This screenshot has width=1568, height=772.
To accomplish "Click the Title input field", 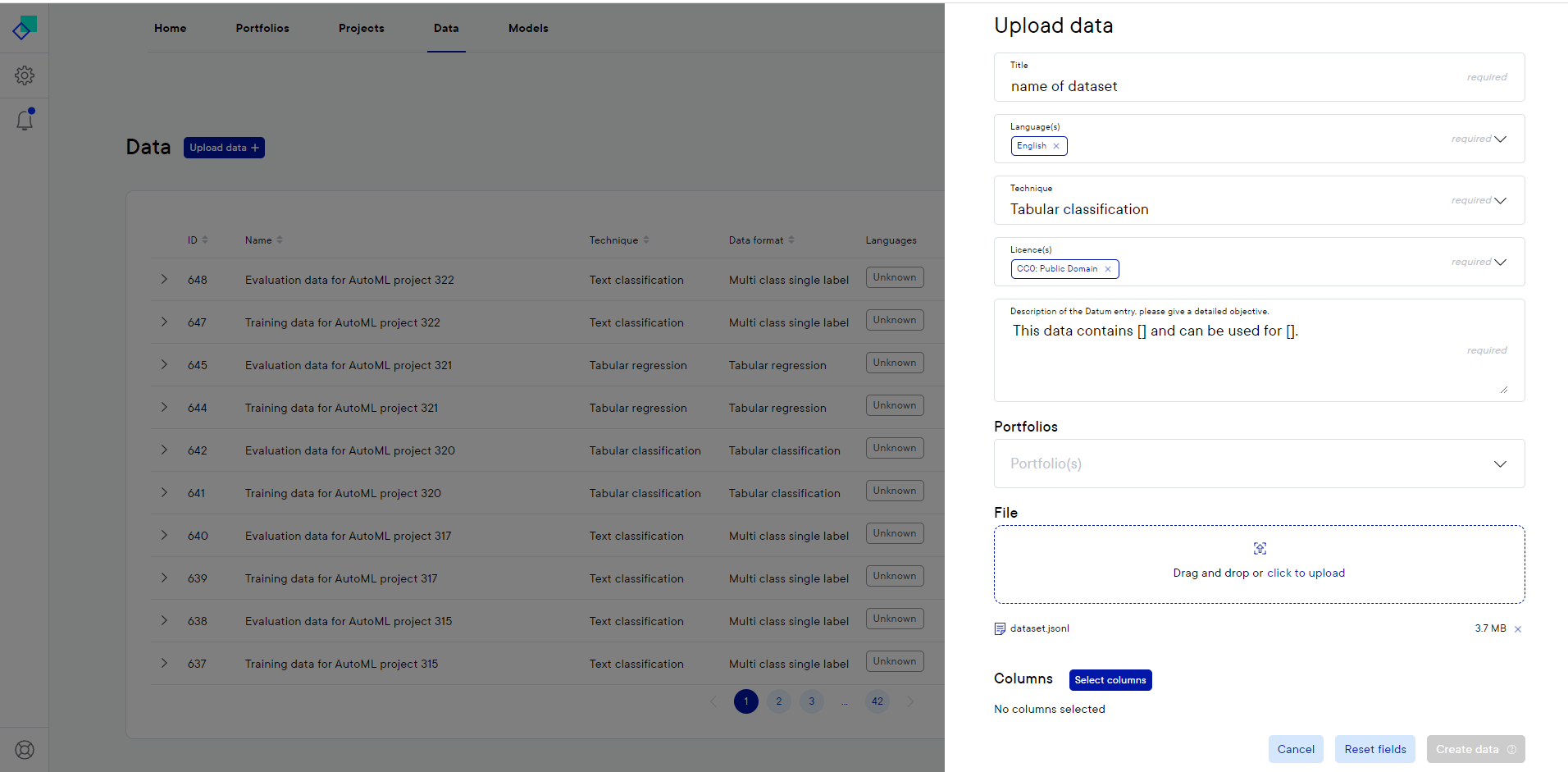I will pos(1230,86).
